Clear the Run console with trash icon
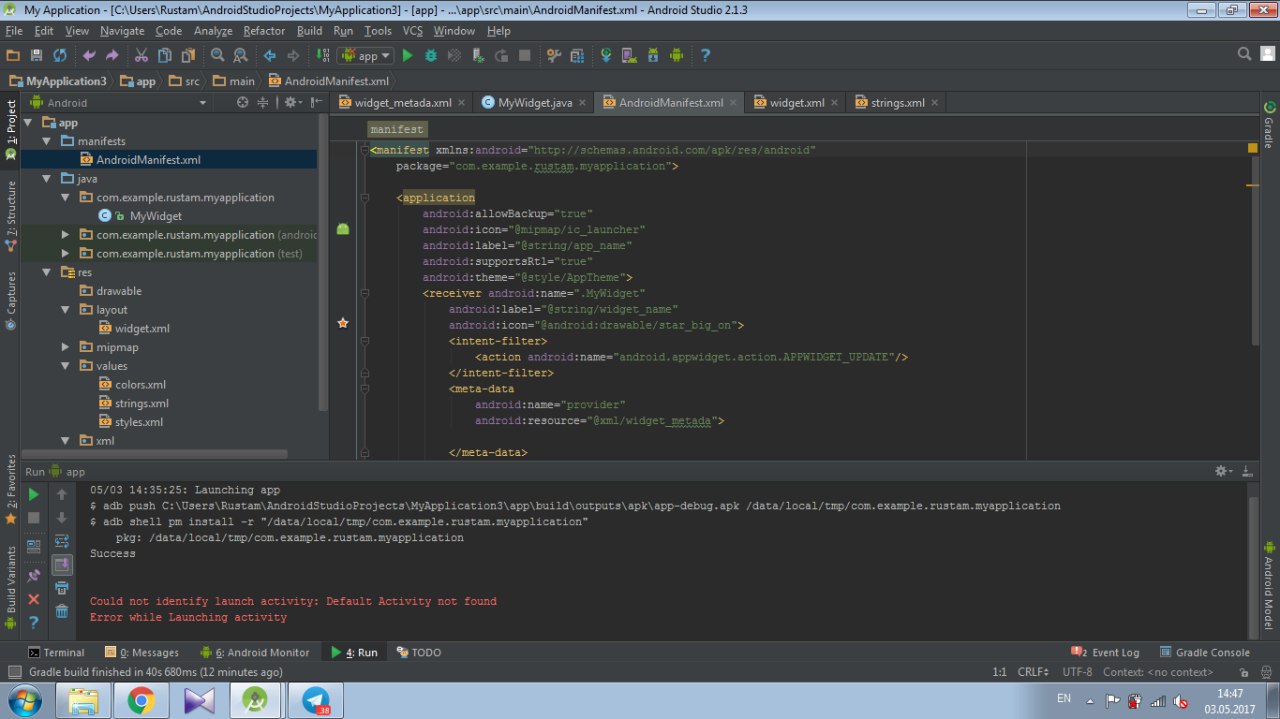 coord(62,611)
